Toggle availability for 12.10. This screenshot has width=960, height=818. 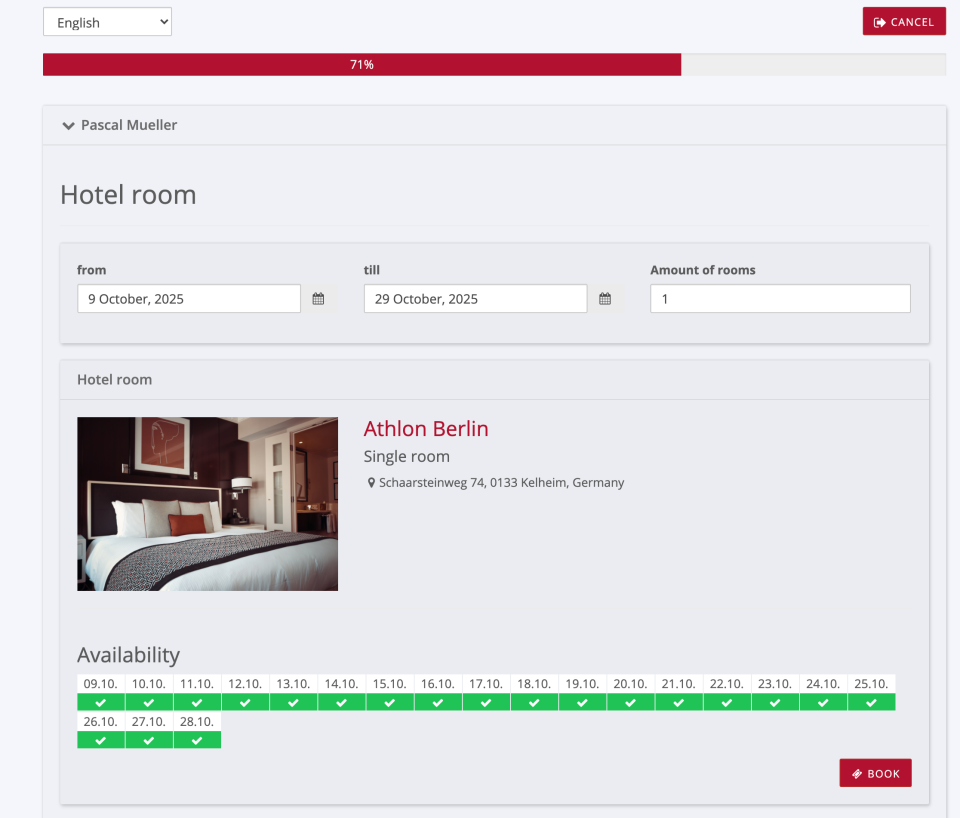pos(245,701)
